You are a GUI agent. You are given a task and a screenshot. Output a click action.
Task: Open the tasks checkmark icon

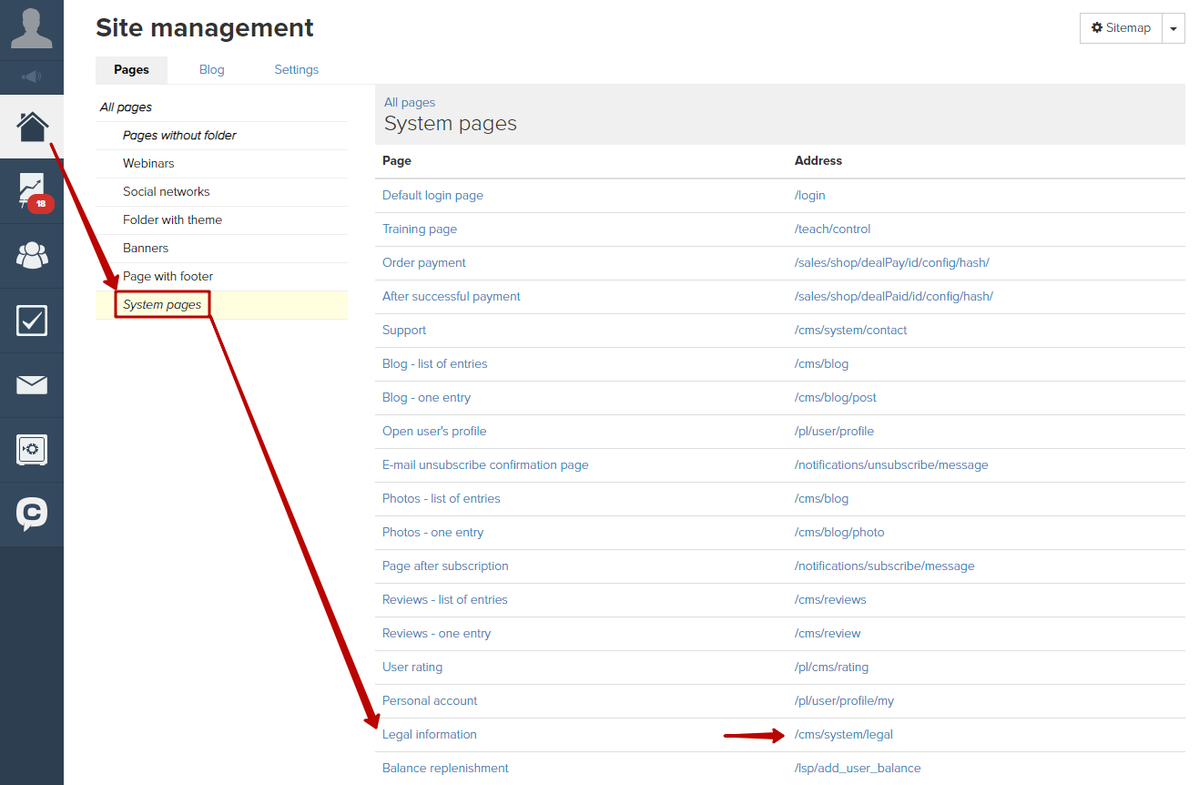tap(31, 320)
